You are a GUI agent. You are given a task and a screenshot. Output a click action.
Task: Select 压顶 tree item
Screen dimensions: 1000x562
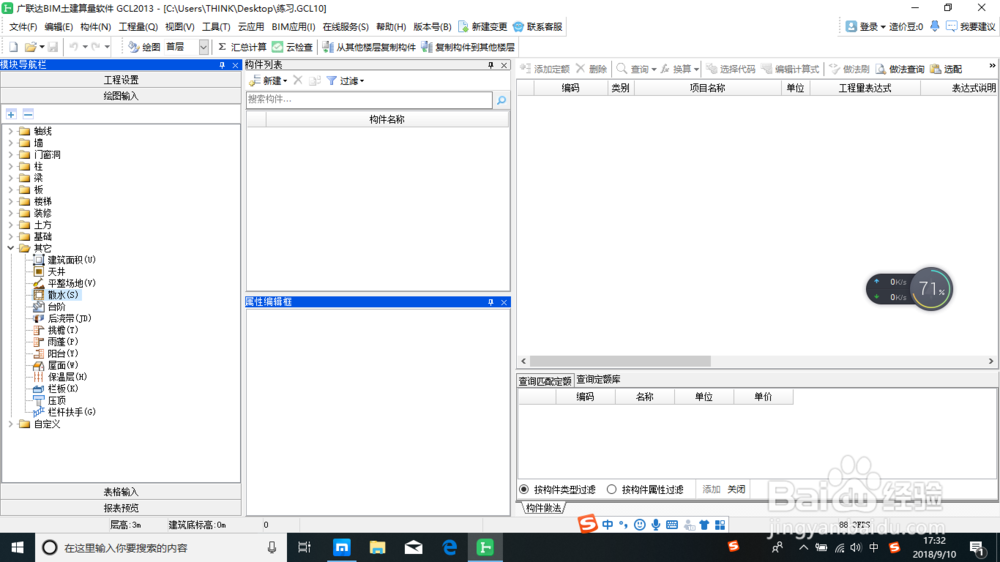(56, 401)
